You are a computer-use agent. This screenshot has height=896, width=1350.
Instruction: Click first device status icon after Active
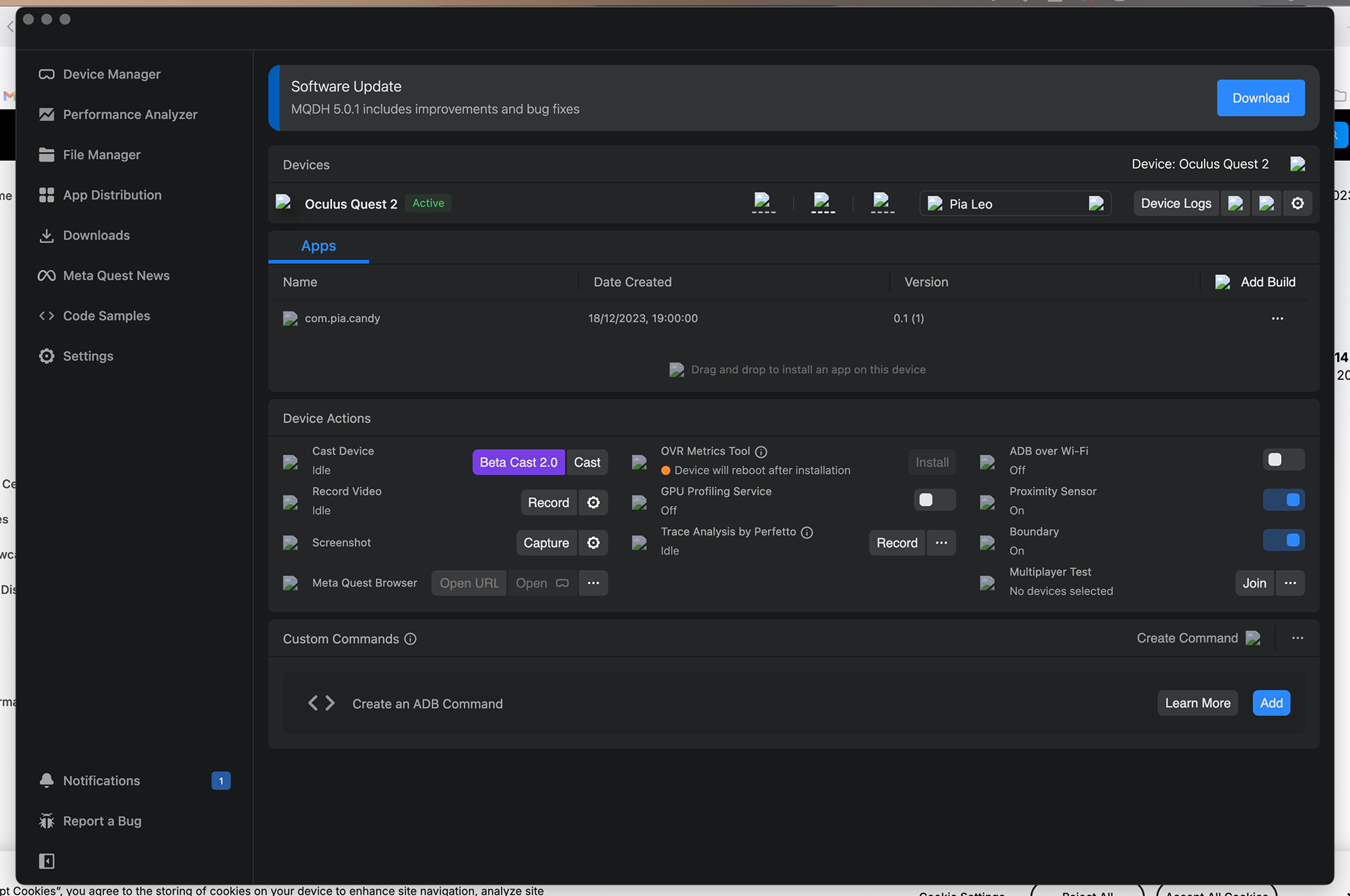point(764,203)
